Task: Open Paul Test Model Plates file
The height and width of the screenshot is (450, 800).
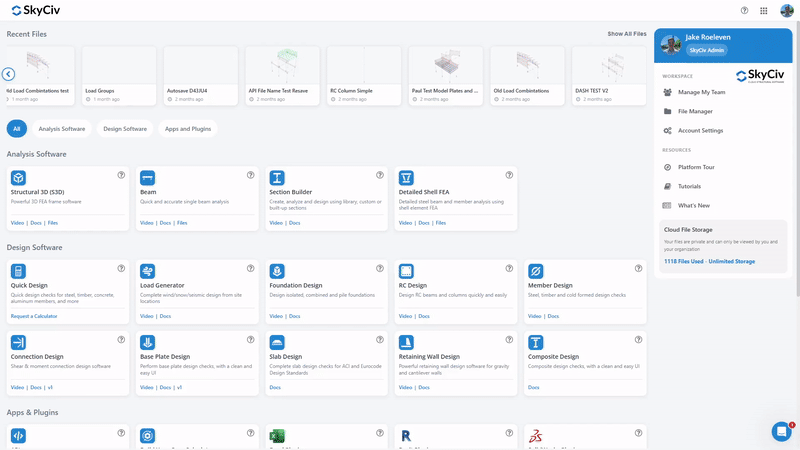Action: [x=446, y=76]
